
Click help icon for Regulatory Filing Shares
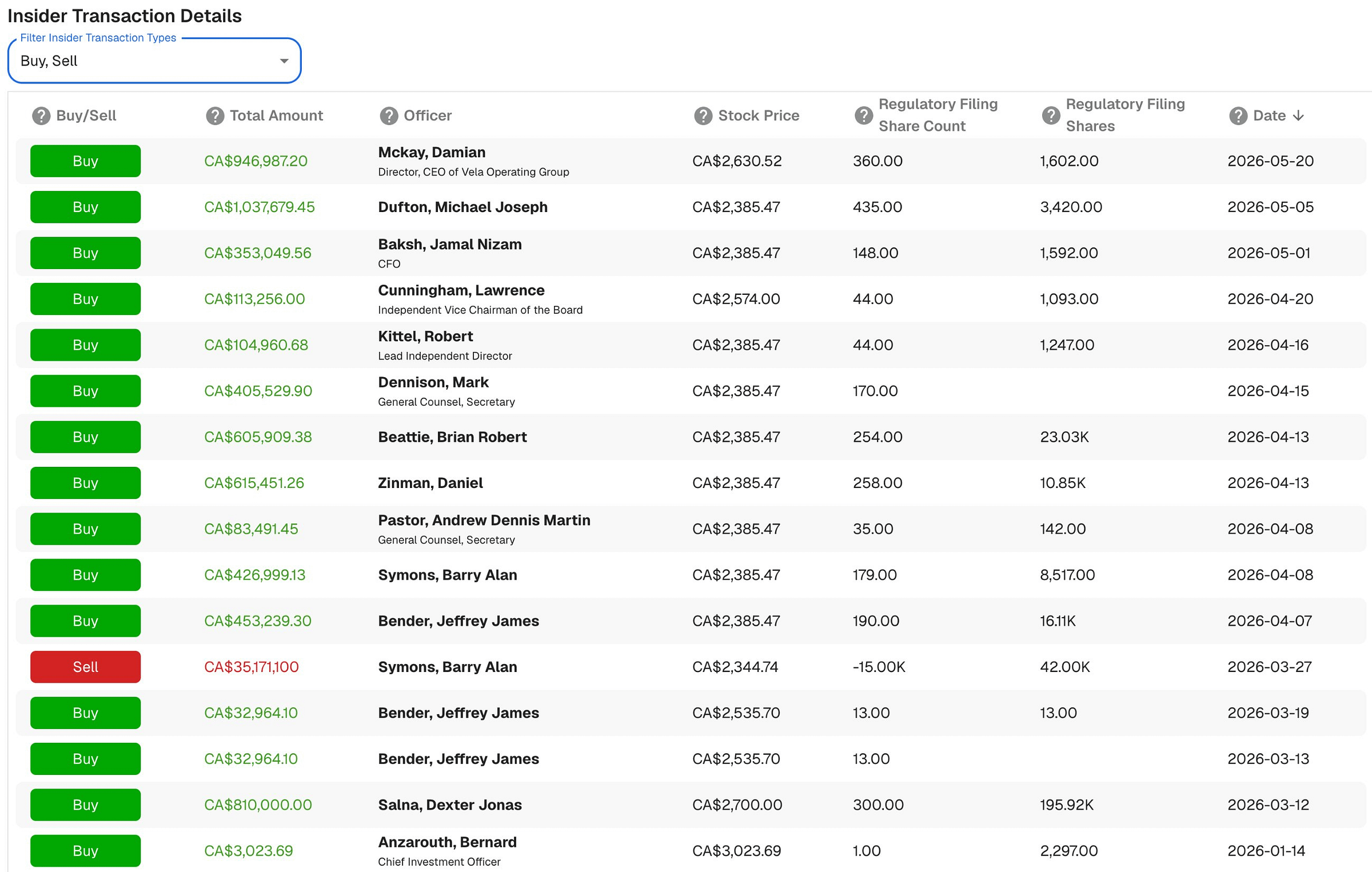(1051, 115)
